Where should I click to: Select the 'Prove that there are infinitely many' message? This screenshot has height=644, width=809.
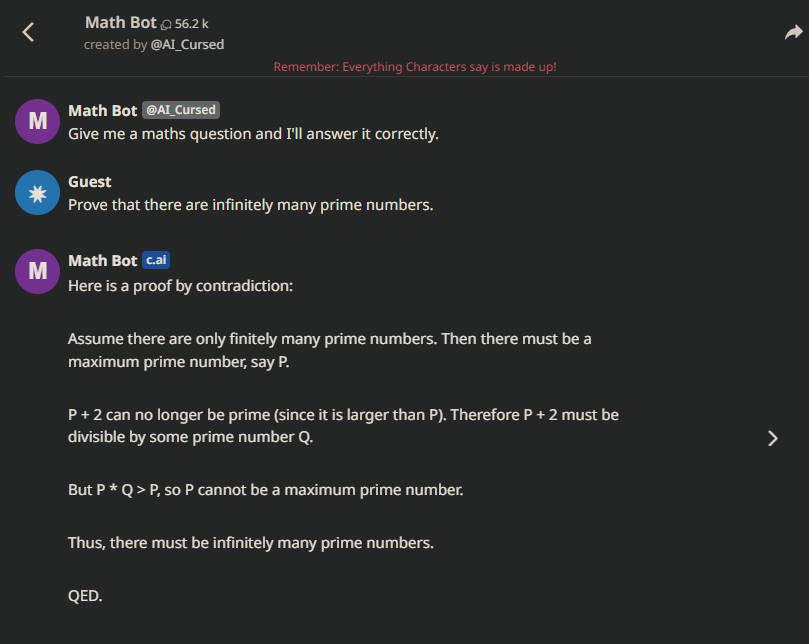251,205
